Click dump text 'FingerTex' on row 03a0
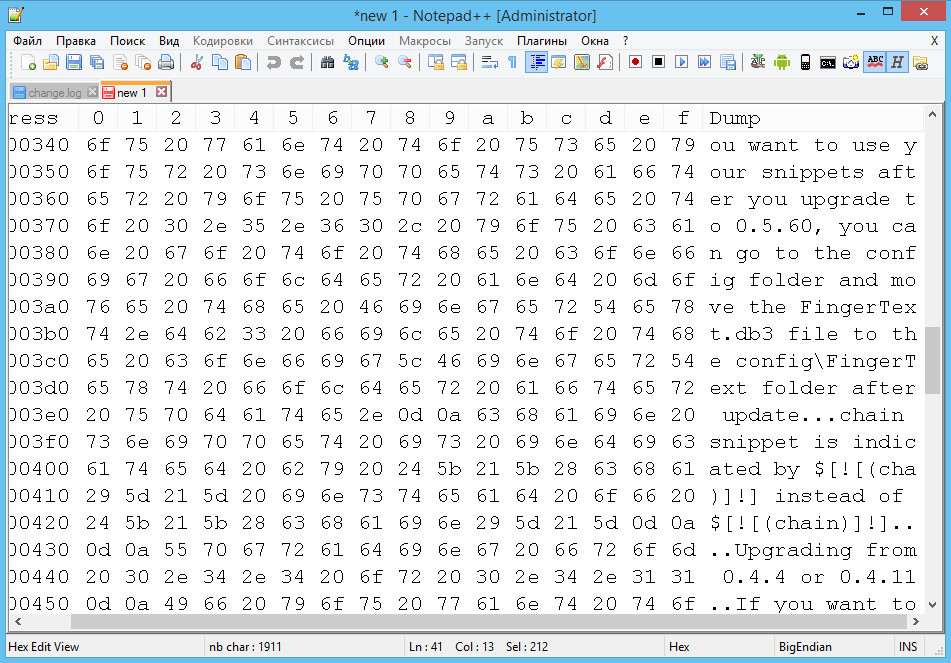The image size is (951, 663). pyautogui.click(x=858, y=307)
